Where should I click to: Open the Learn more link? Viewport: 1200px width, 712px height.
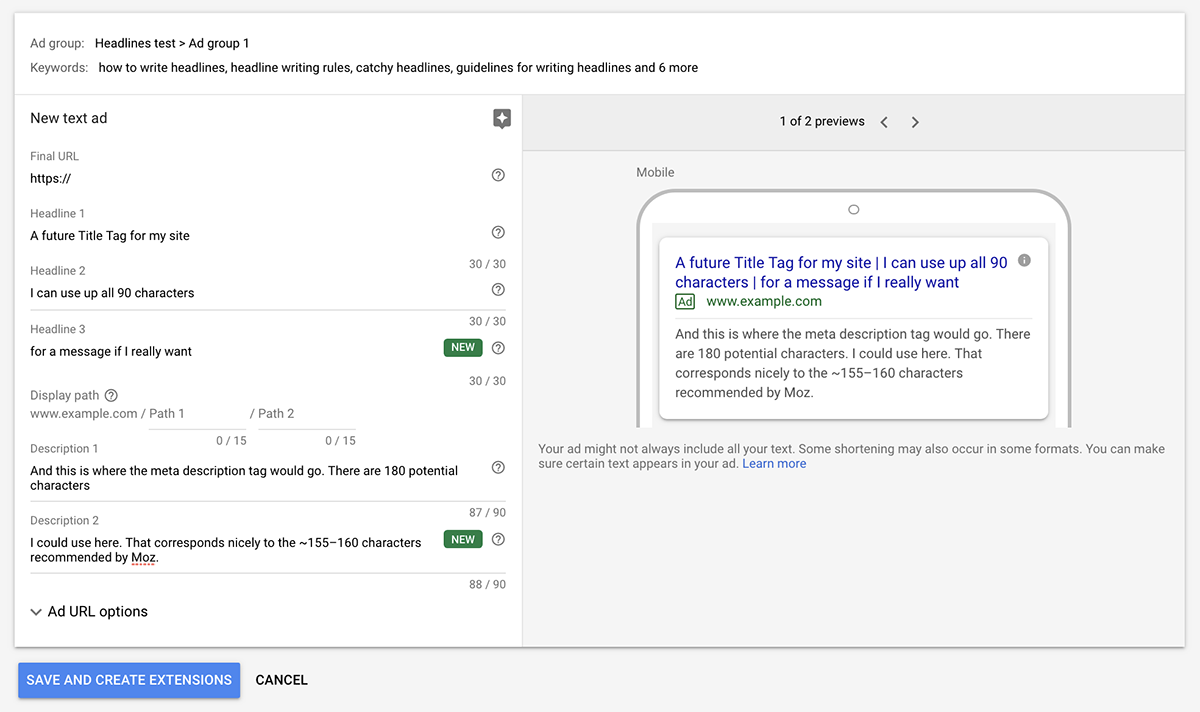(x=774, y=463)
